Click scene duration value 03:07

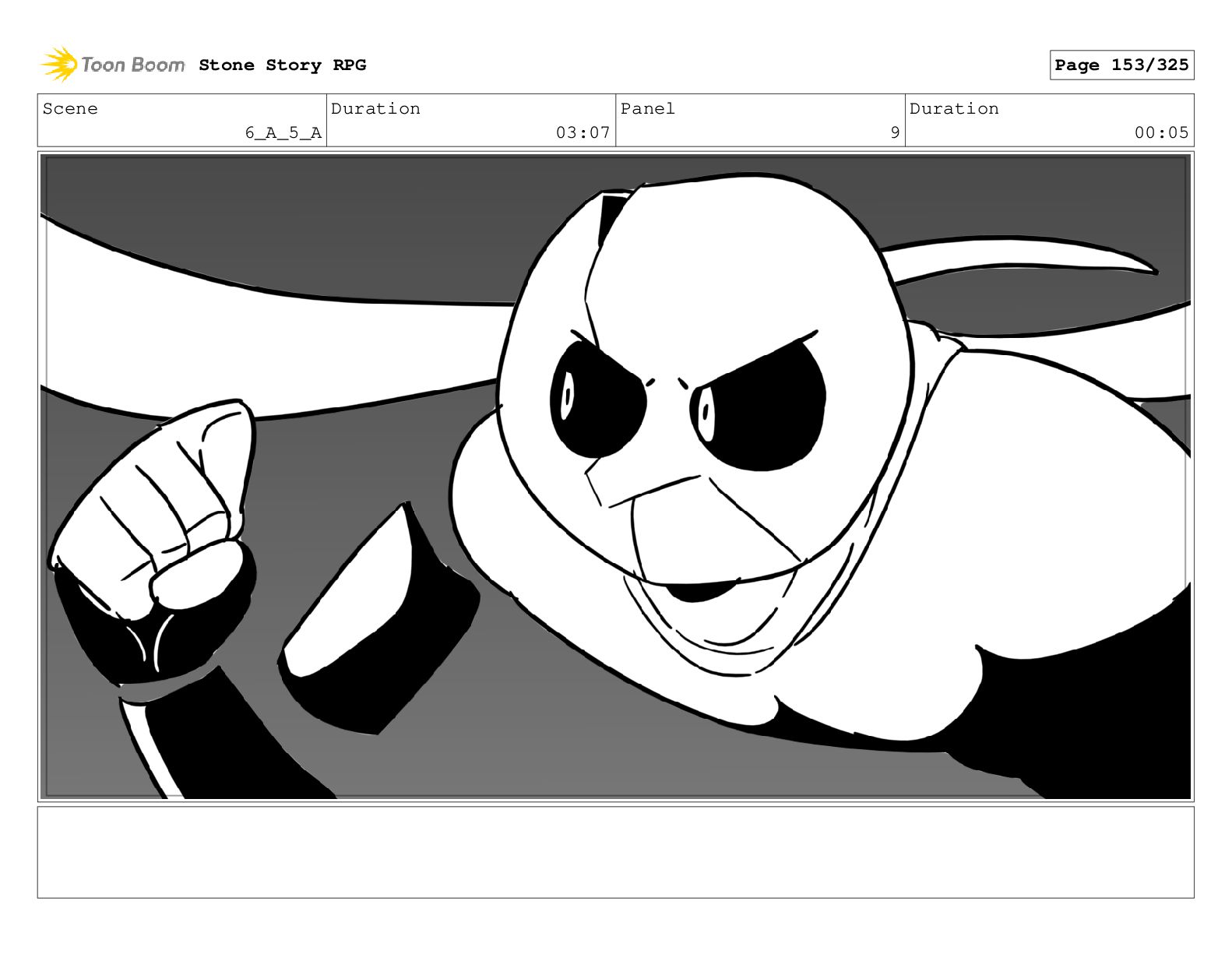click(x=583, y=133)
